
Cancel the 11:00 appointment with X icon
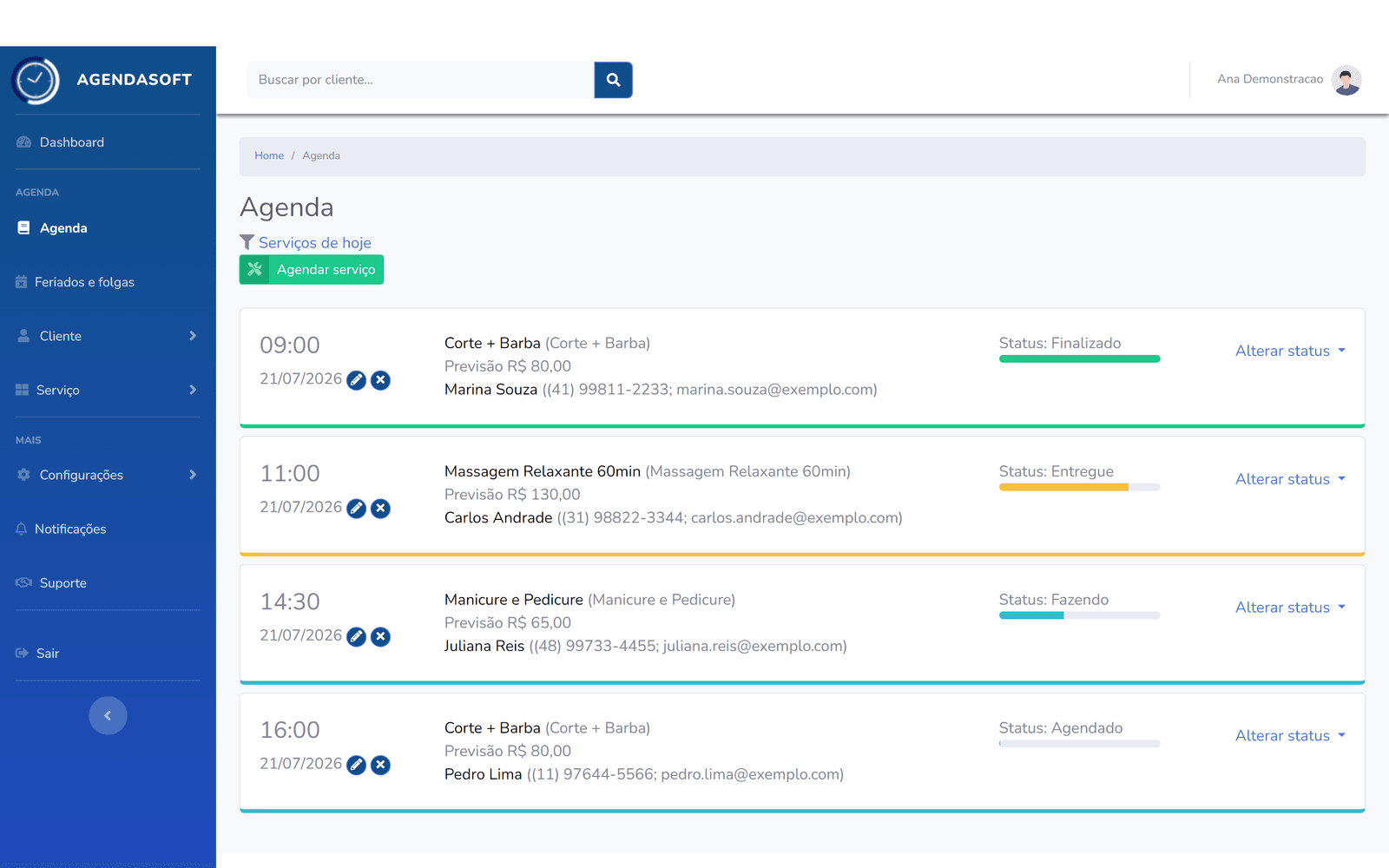coord(380,509)
